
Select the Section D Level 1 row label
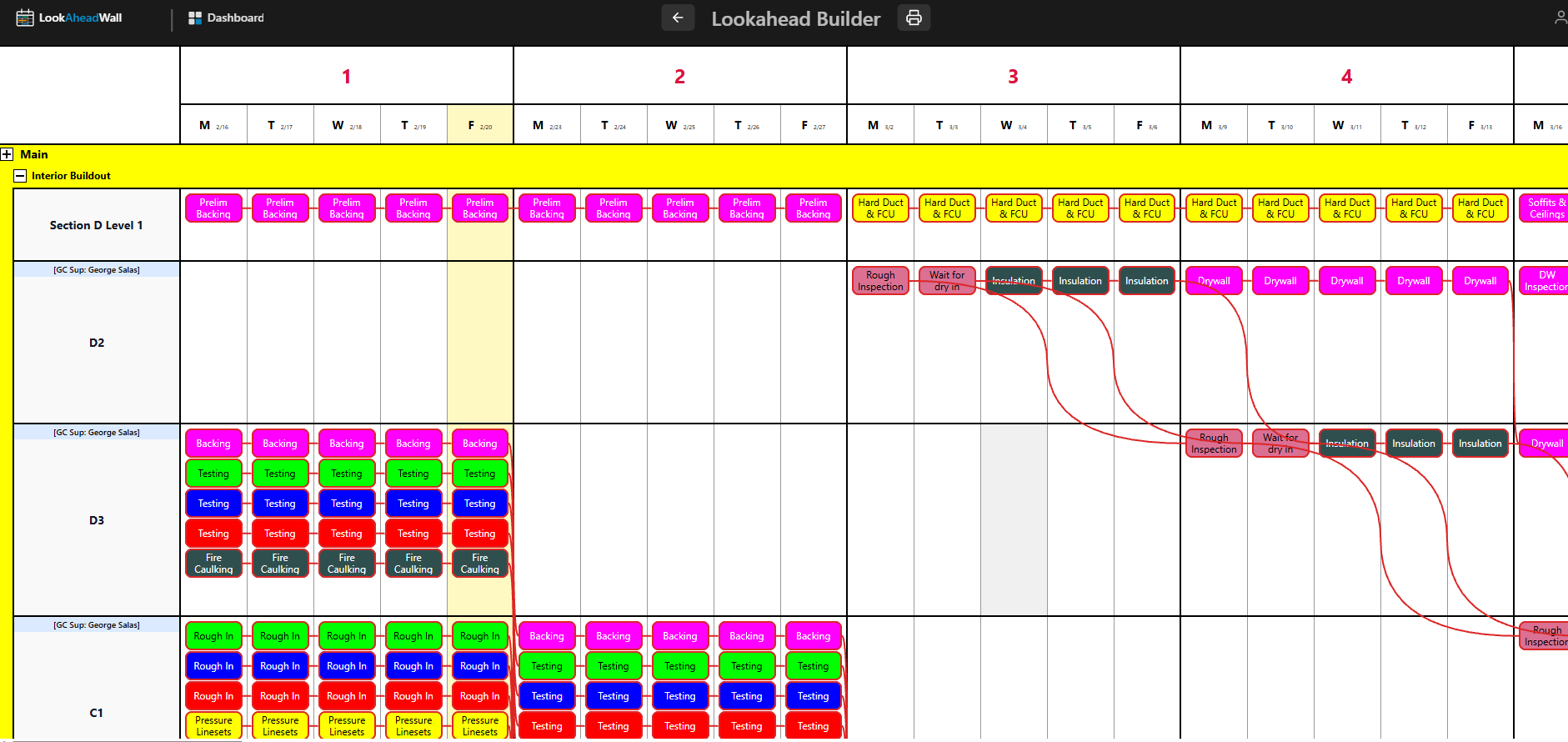(96, 225)
